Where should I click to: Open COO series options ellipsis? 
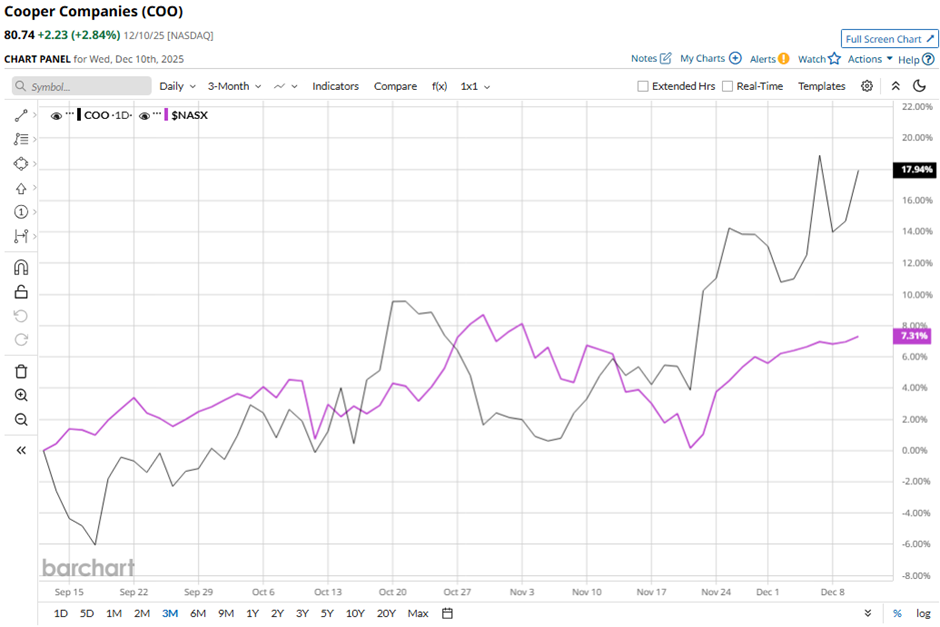click(70, 113)
